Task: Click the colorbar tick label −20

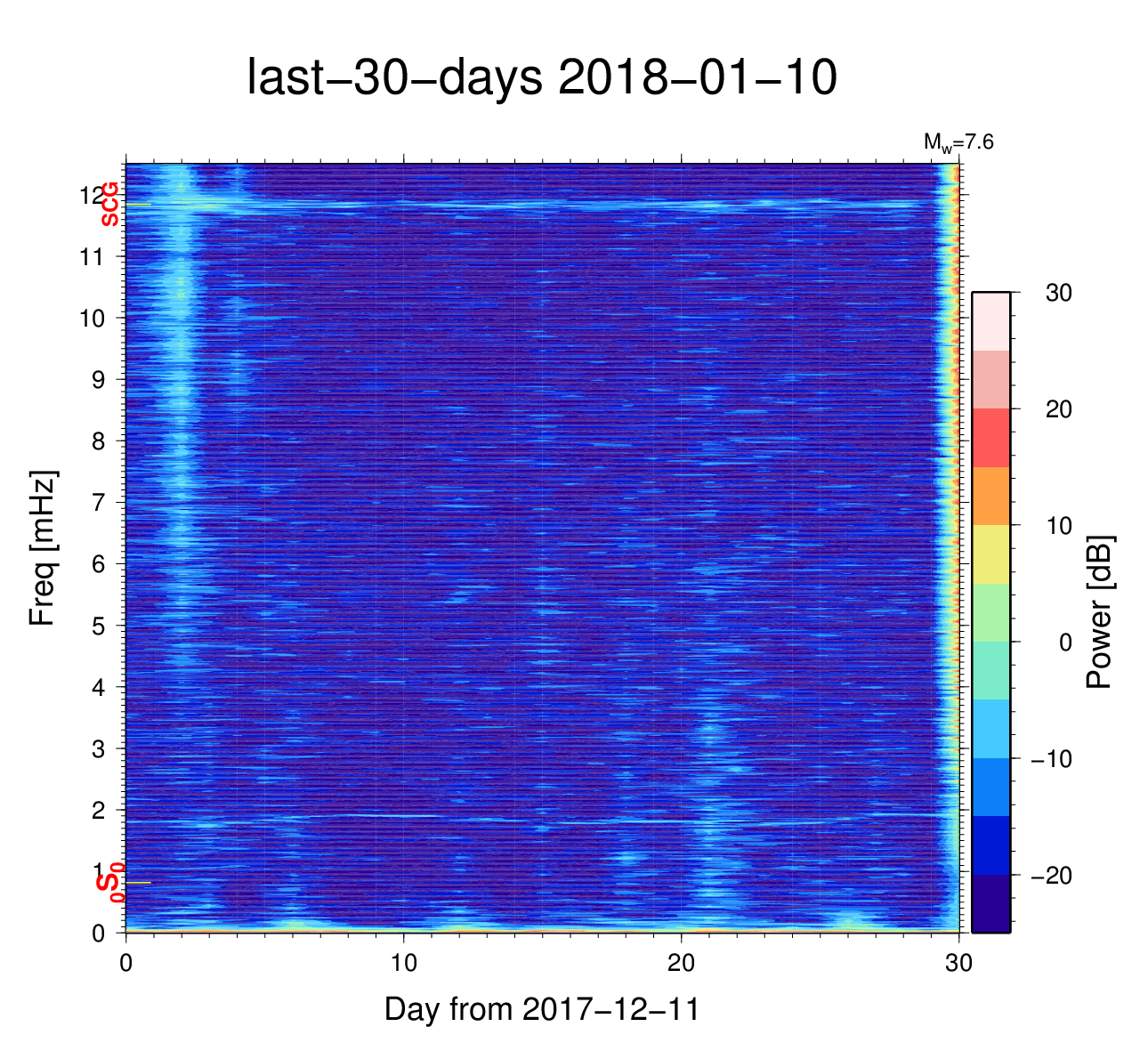Action: 1051,876
